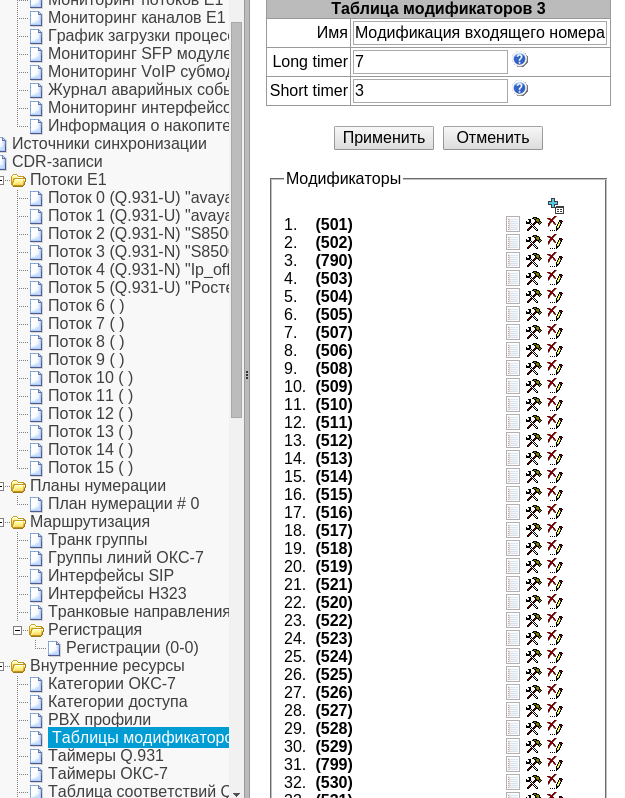
Task: Open hammer-wrench settings for modifier (501)
Action: click(x=533, y=224)
